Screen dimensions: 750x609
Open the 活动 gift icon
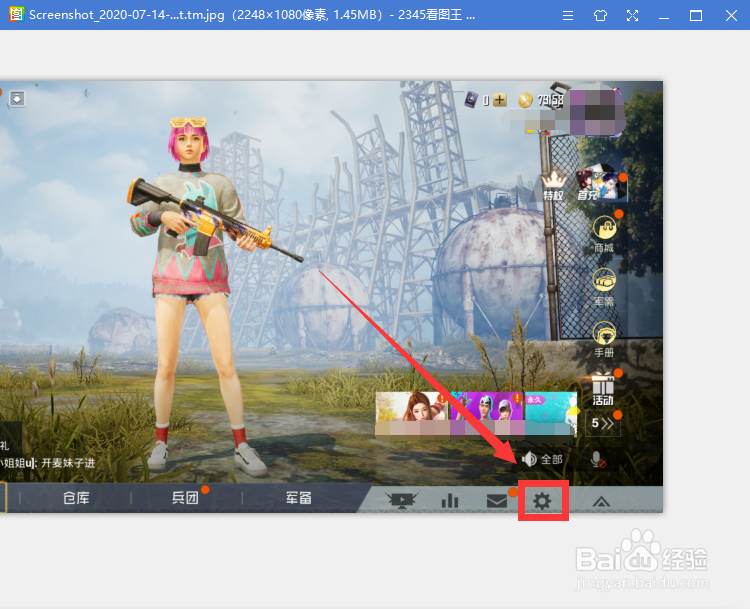point(603,389)
